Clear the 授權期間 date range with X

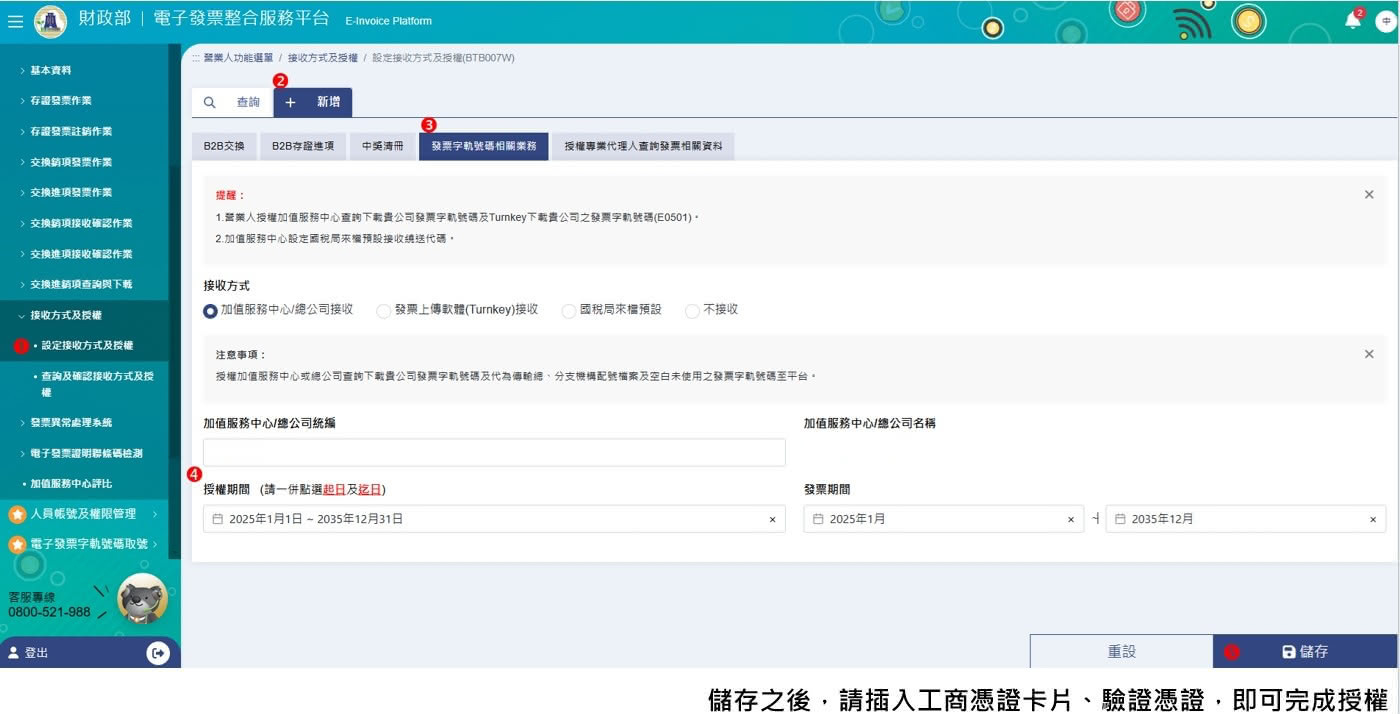pyautogui.click(x=772, y=520)
